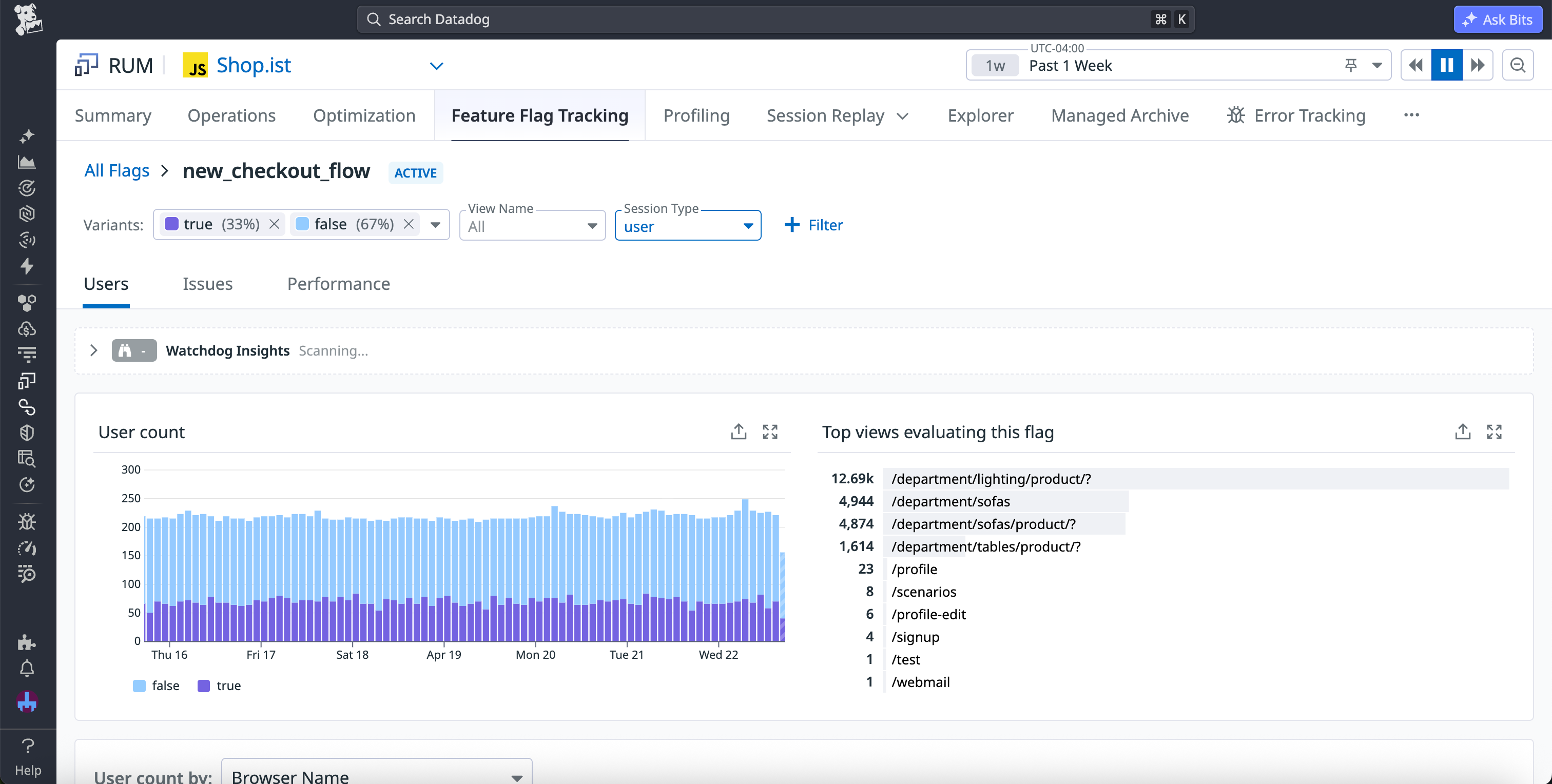Click the radar target sidebar icon
This screenshot has width=1552, height=784.
(27, 188)
